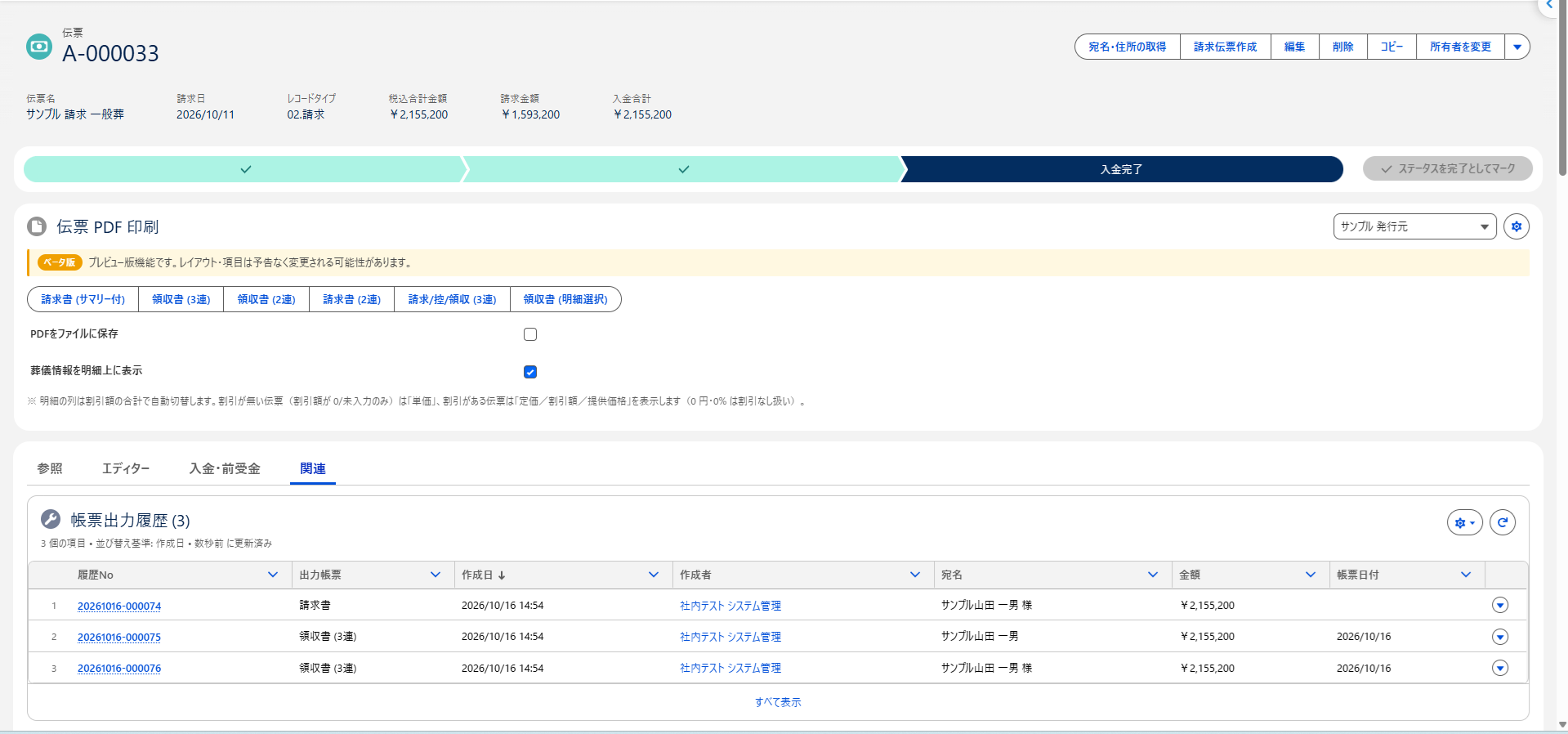The width and height of the screenshot is (1568, 734).
Task: Click the collapse panel arrow at top right
Action: tap(1550, 6)
